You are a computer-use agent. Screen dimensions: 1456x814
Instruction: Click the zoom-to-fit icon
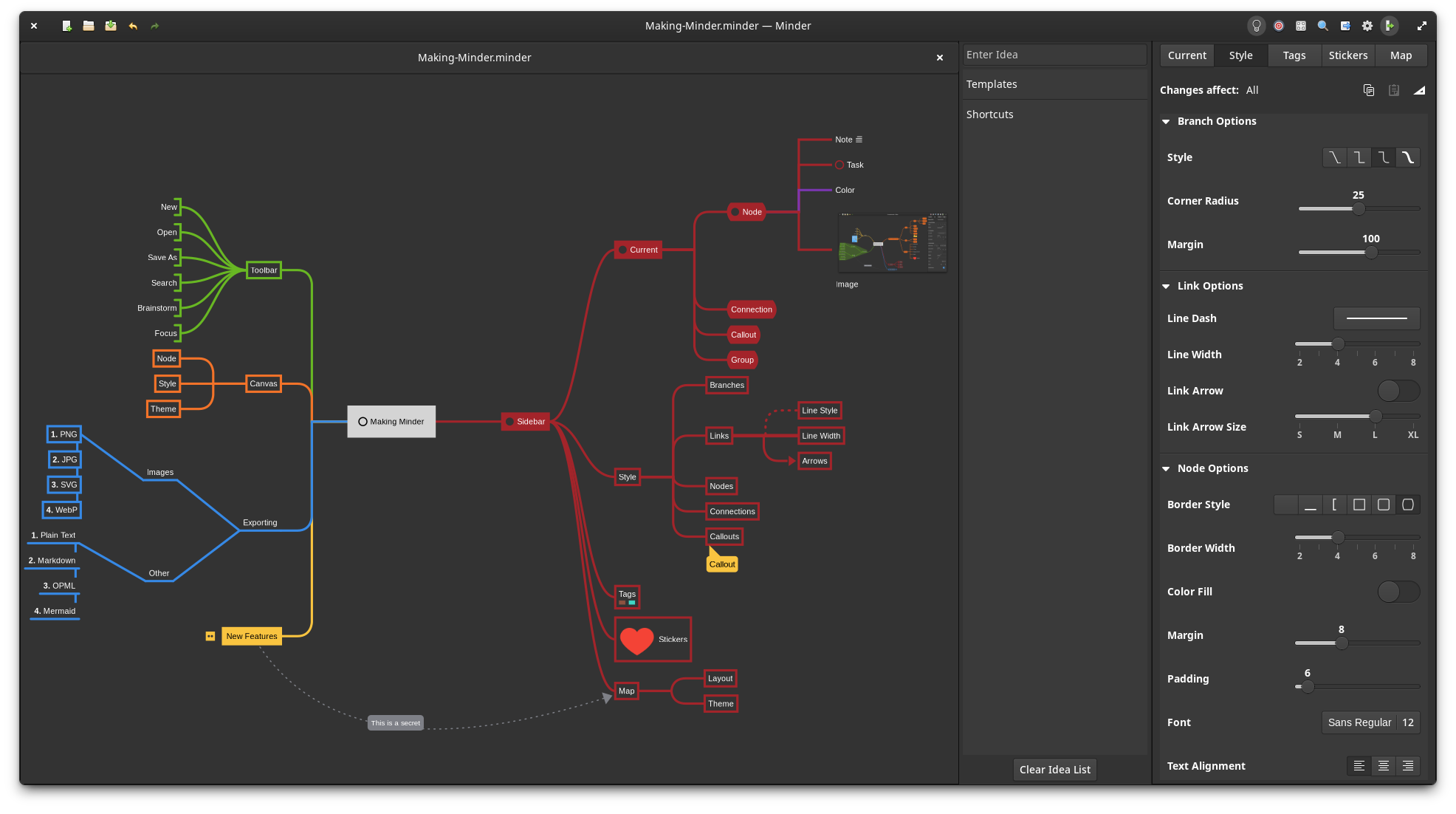pos(1301,26)
